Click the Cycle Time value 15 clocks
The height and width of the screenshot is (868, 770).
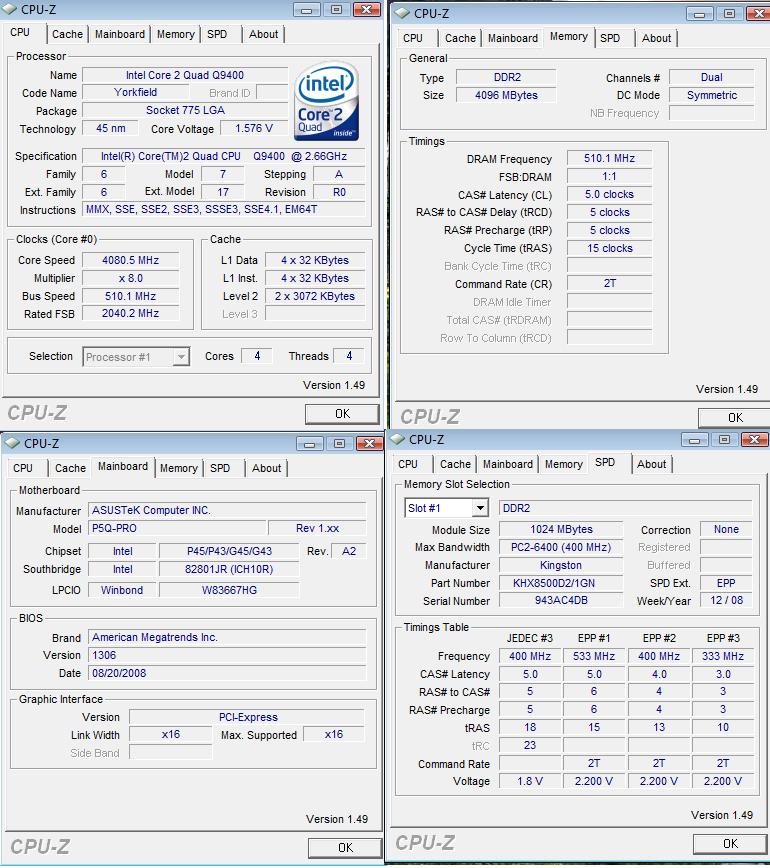[x=609, y=249]
